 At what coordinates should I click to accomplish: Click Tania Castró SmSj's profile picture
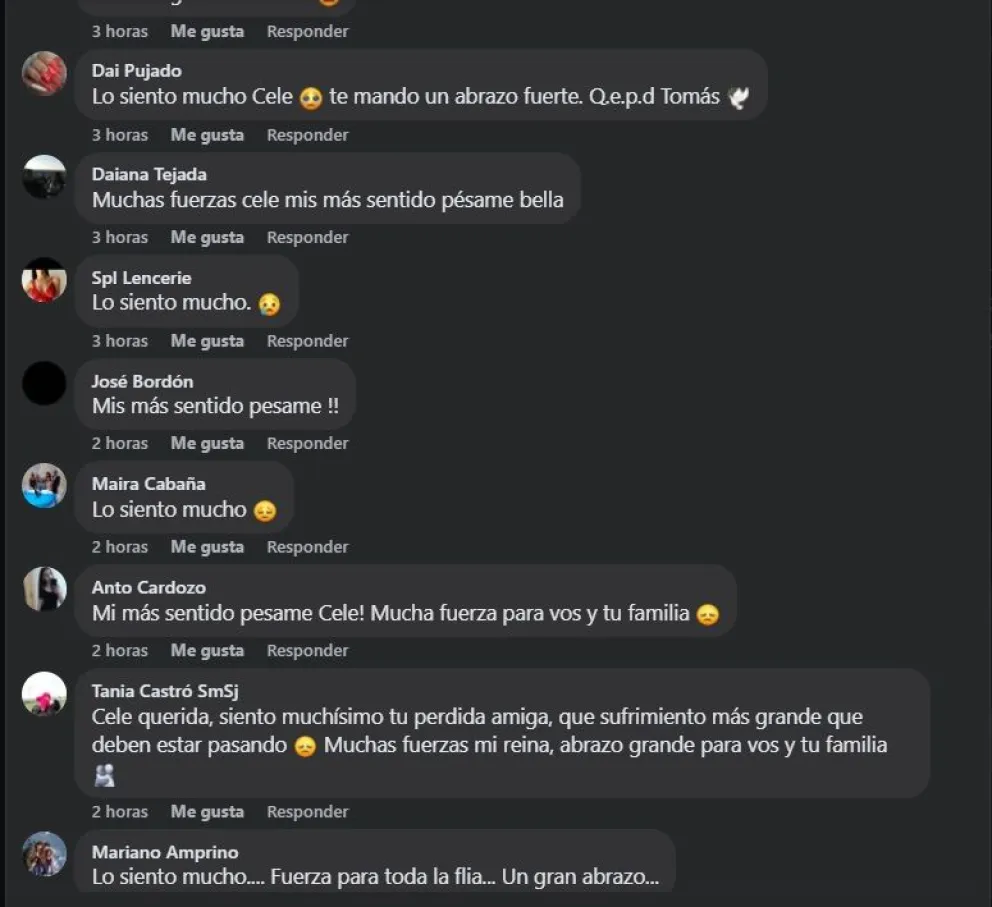pos(44,694)
